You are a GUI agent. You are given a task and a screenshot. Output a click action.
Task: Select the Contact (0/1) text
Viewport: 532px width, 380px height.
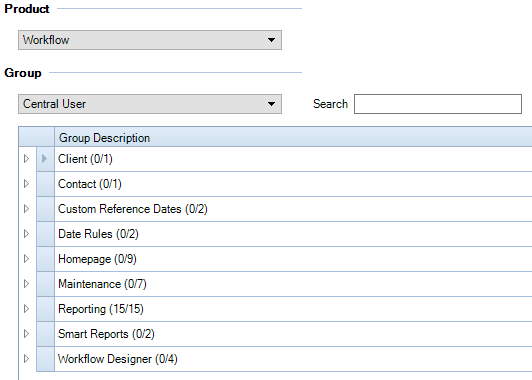(x=90, y=184)
